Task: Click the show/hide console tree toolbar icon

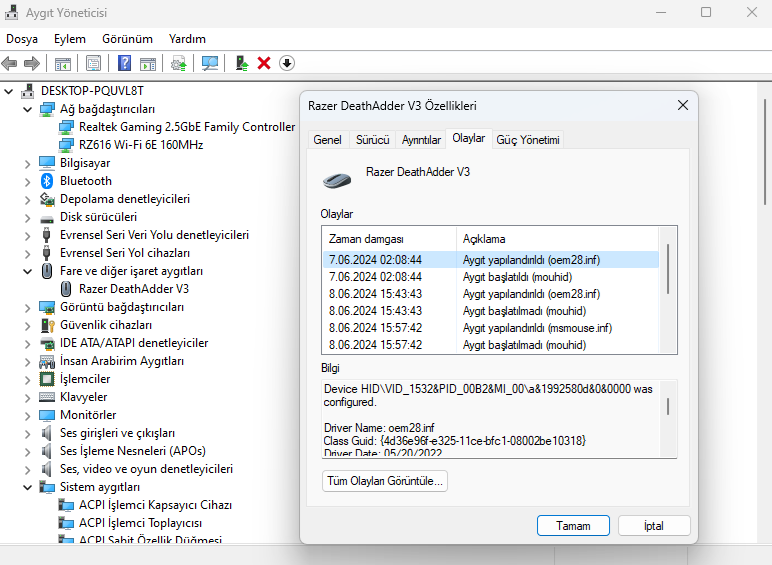Action: (63, 63)
